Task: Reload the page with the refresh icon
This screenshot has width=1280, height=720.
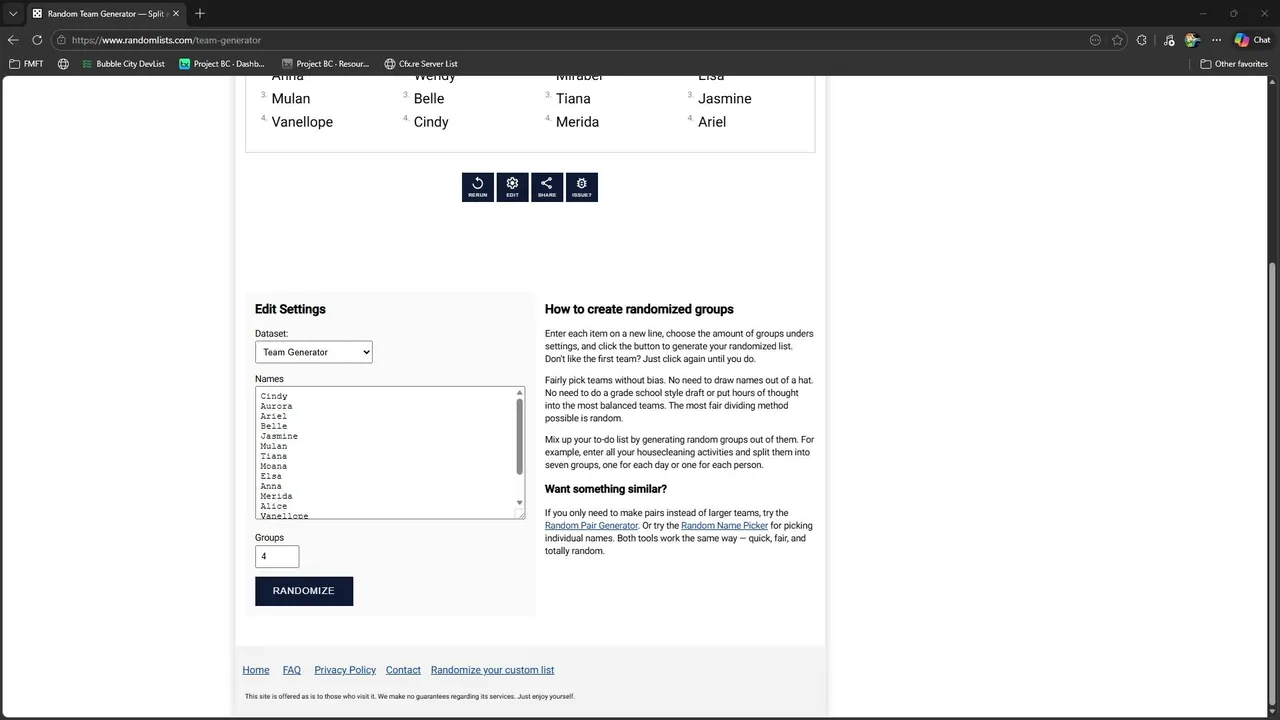Action: click(x=37, y=40)
